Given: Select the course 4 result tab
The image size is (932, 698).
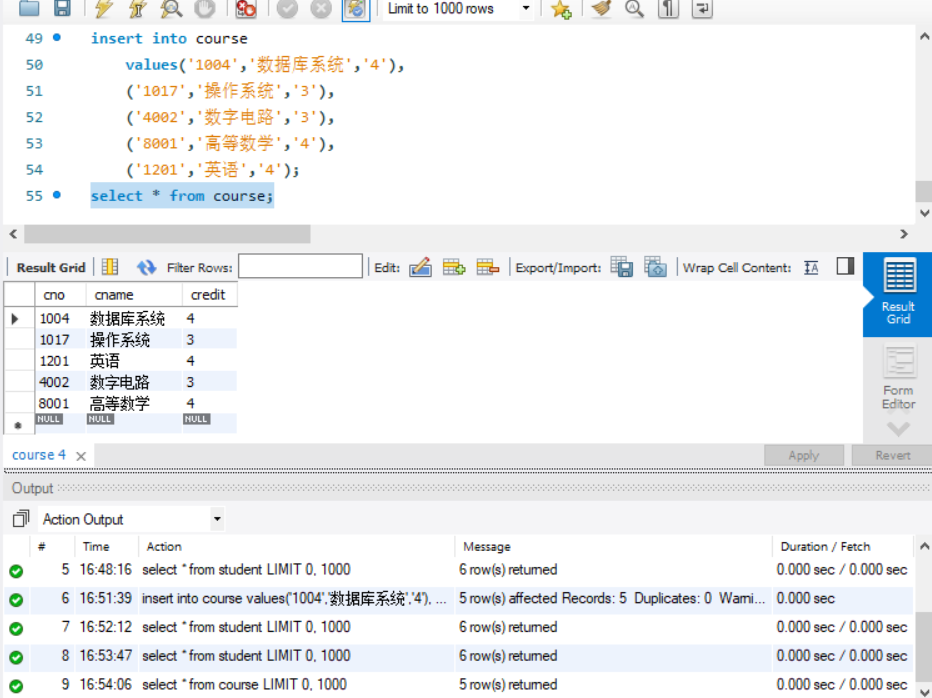Looking at the screenshot, I should click(x=39, y=455).
